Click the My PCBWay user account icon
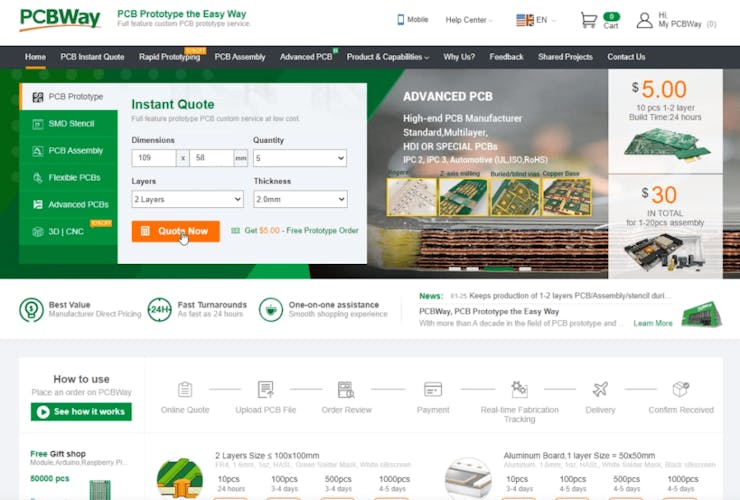740x500 pixels. tap(644, 20)
